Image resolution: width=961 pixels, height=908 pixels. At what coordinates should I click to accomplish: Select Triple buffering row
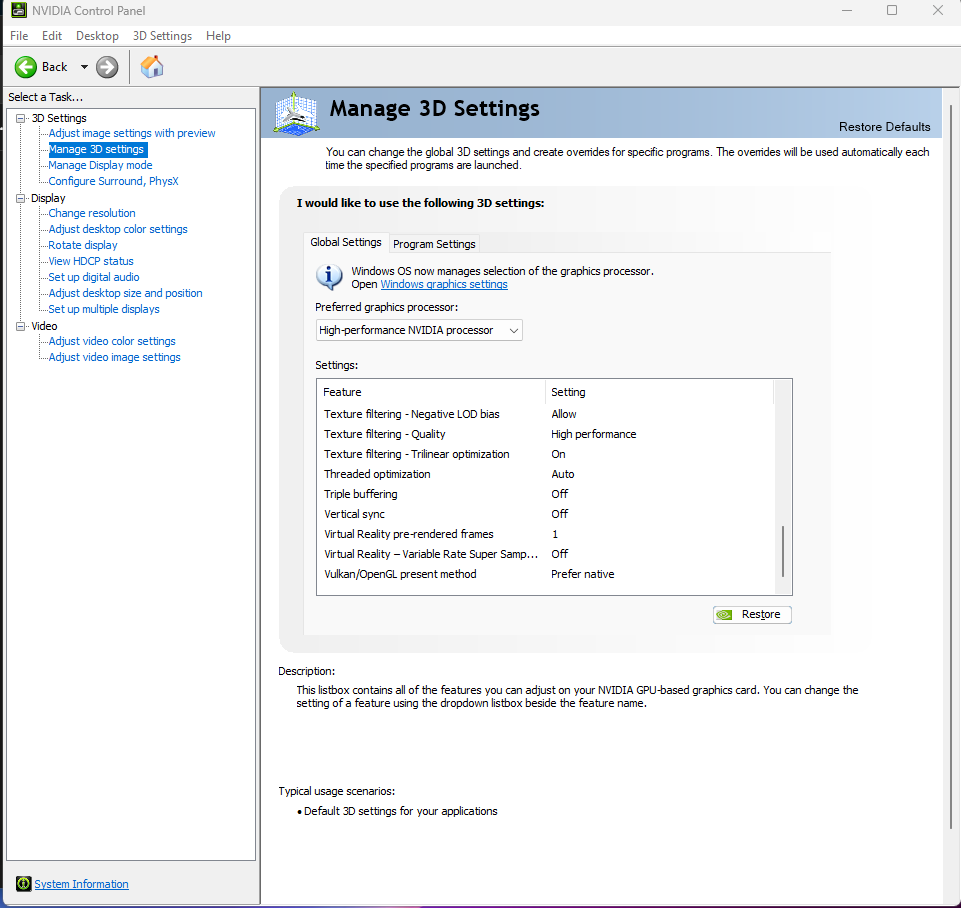click(x=545, y=494)
